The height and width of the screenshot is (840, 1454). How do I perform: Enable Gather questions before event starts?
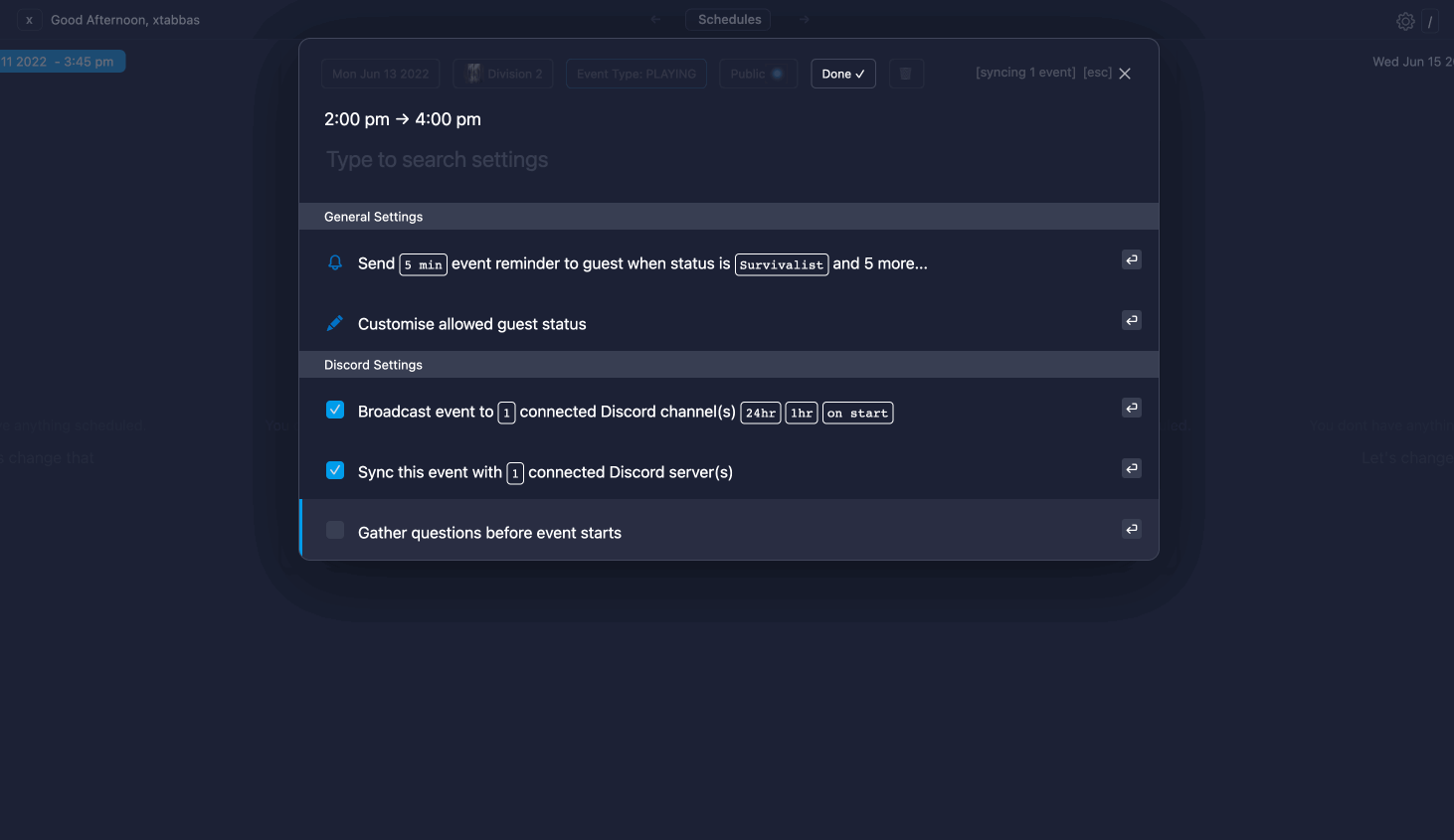pos(335,531)
